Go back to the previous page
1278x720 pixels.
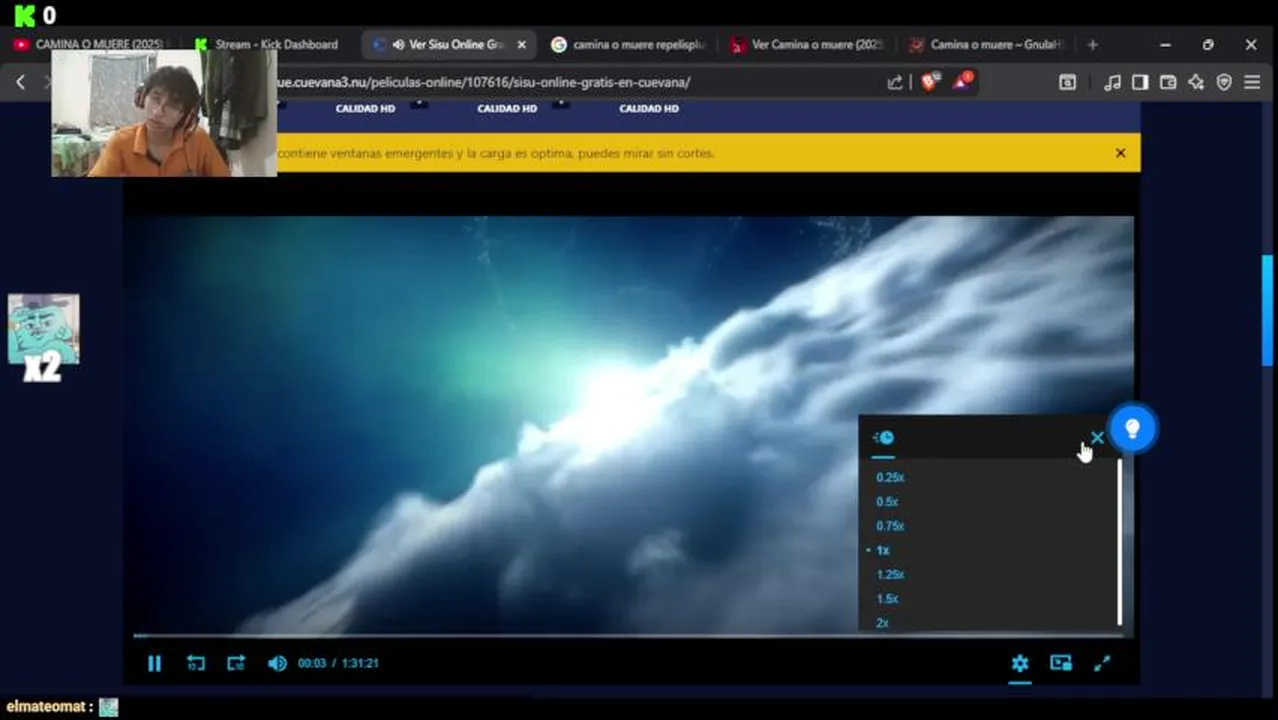click(20, 83)
